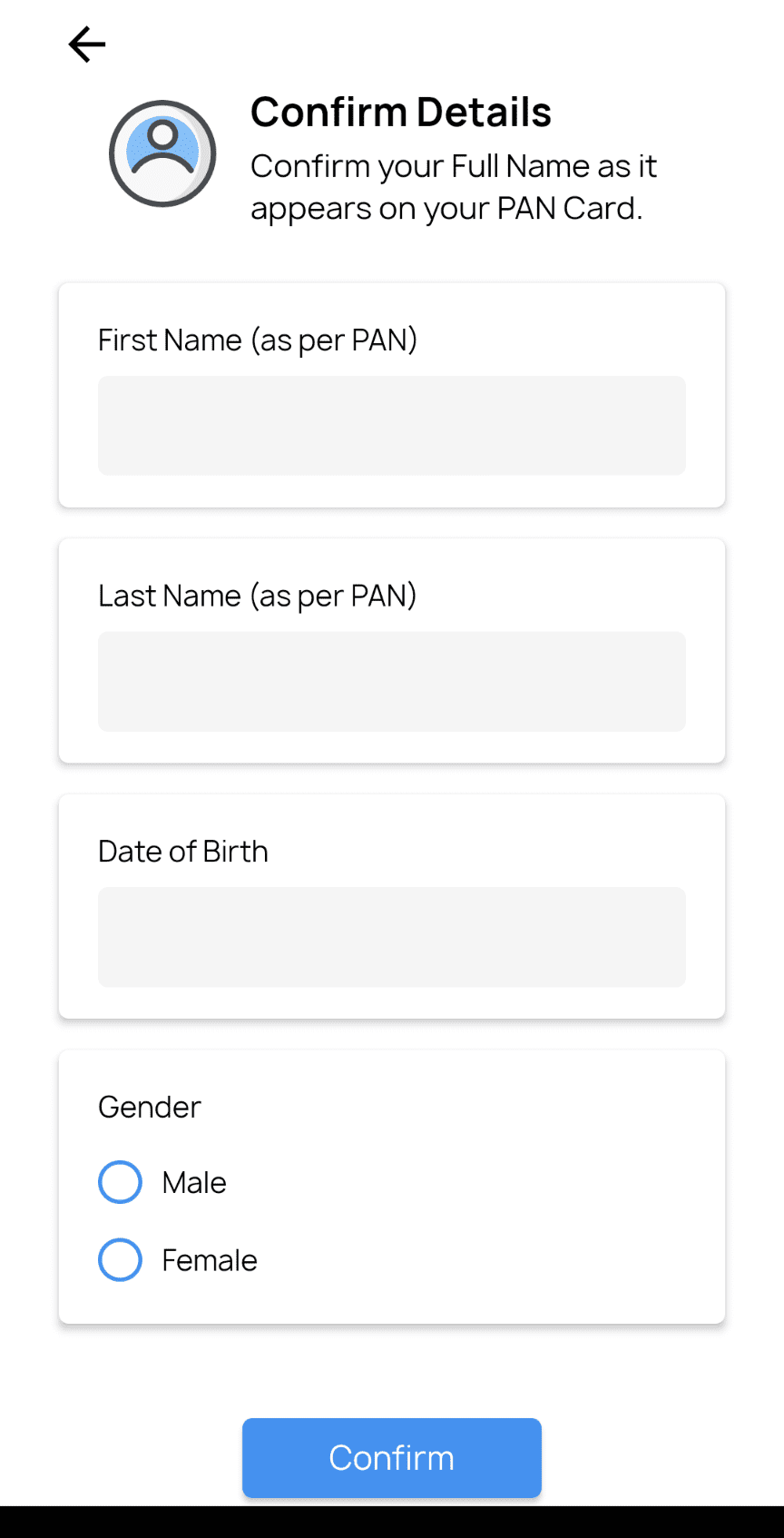
Task: Open the Date of Birth field
Action: 392,937
